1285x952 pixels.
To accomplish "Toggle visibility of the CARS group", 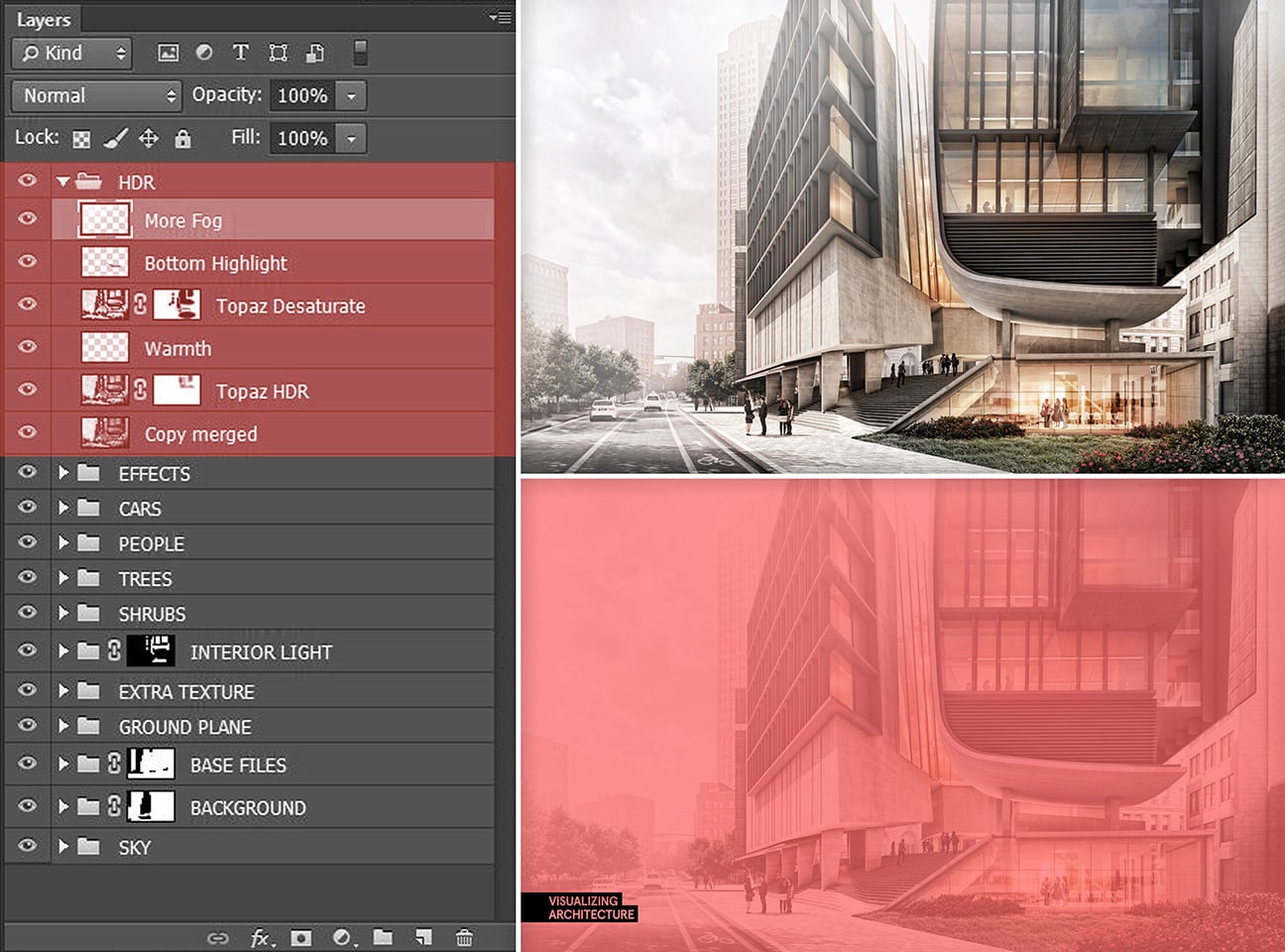I will pyautogui.click(x=27, y=508).
